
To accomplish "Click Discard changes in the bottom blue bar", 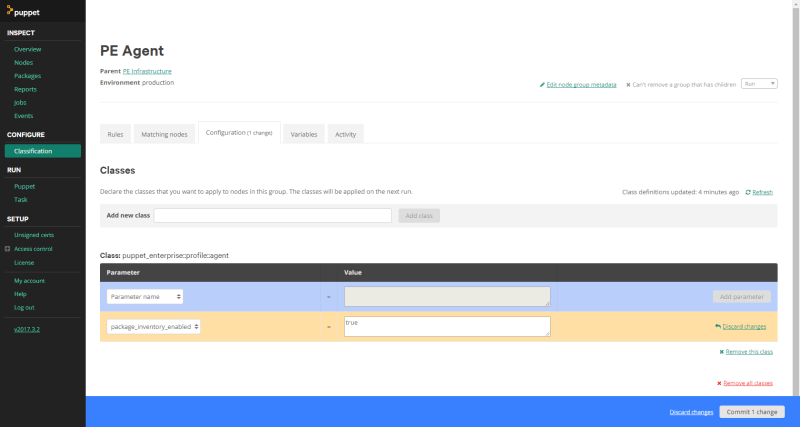I will click(x=691, y=412).
